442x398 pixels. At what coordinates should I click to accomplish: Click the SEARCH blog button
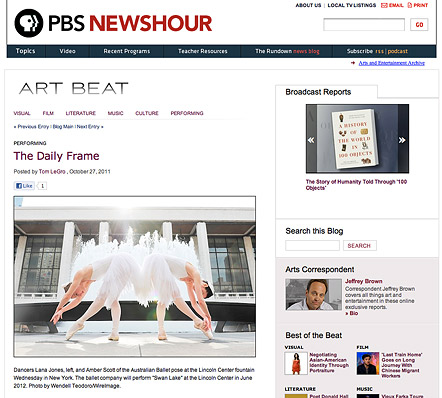pyautogui.click(x=360, y=245)
